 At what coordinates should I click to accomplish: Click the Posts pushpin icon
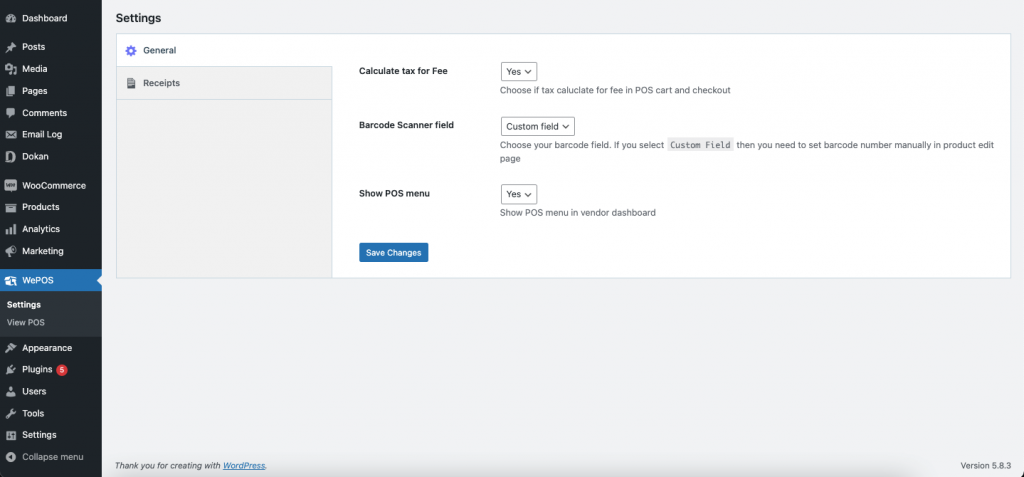[x=11, y=47]
